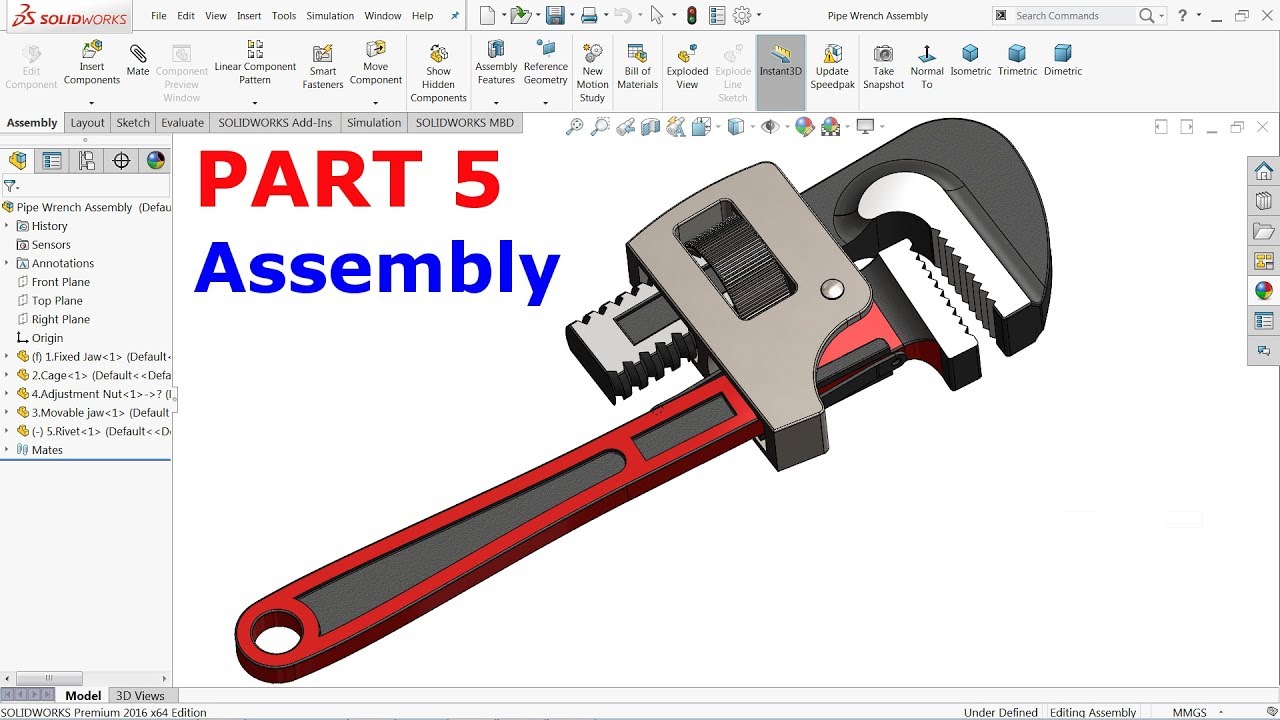Select Move Component tool
The width and height of the screenshot is (1280, 720).
click(x=376, y=62)
